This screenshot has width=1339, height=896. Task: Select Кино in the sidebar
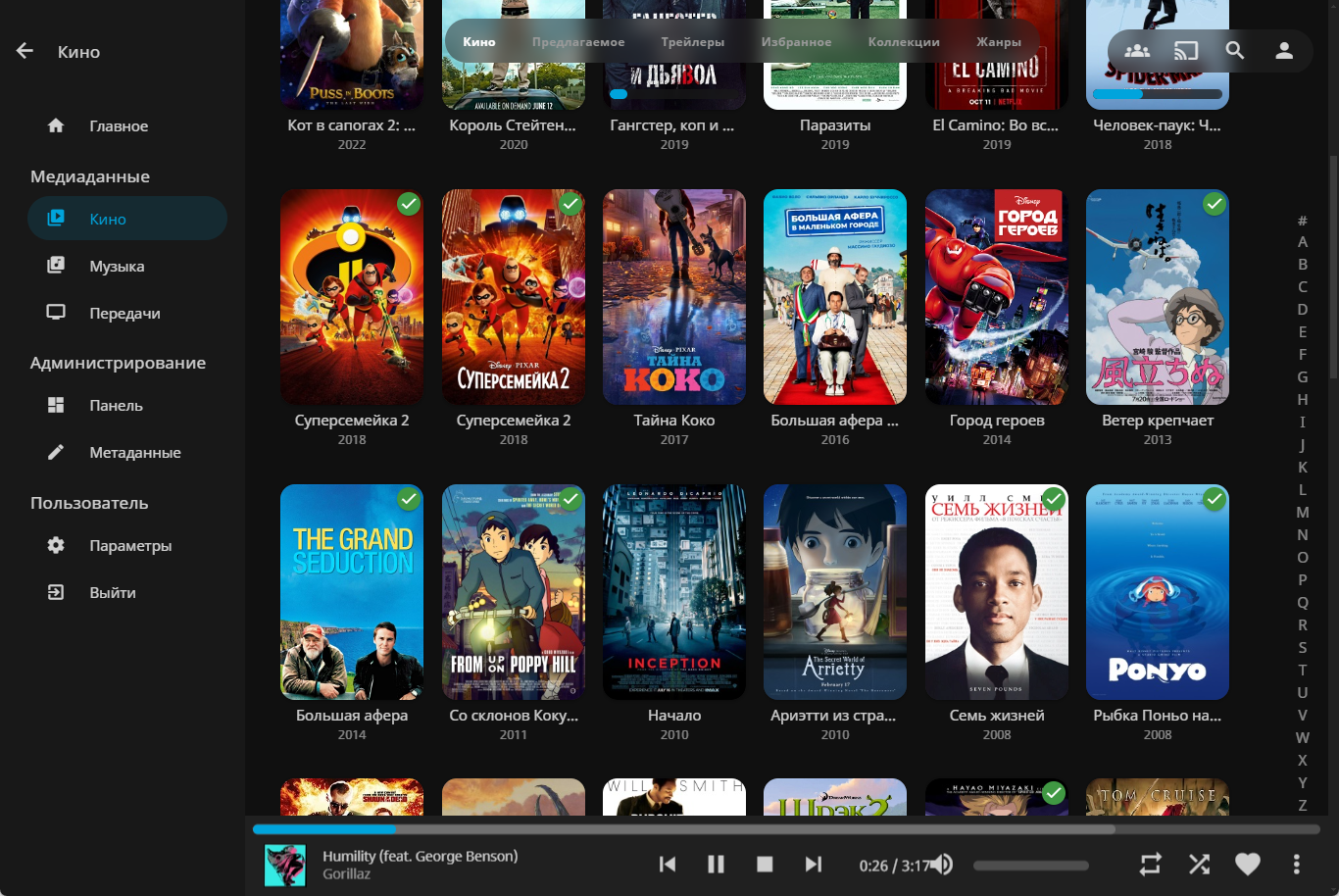pos(127,219)
